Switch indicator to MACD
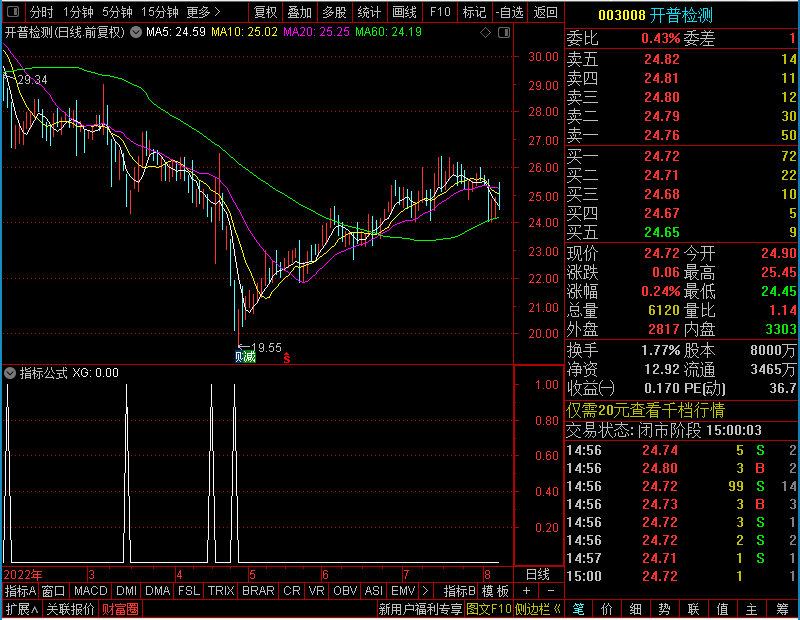Screen dimensions: 800x620 point(90,591)
